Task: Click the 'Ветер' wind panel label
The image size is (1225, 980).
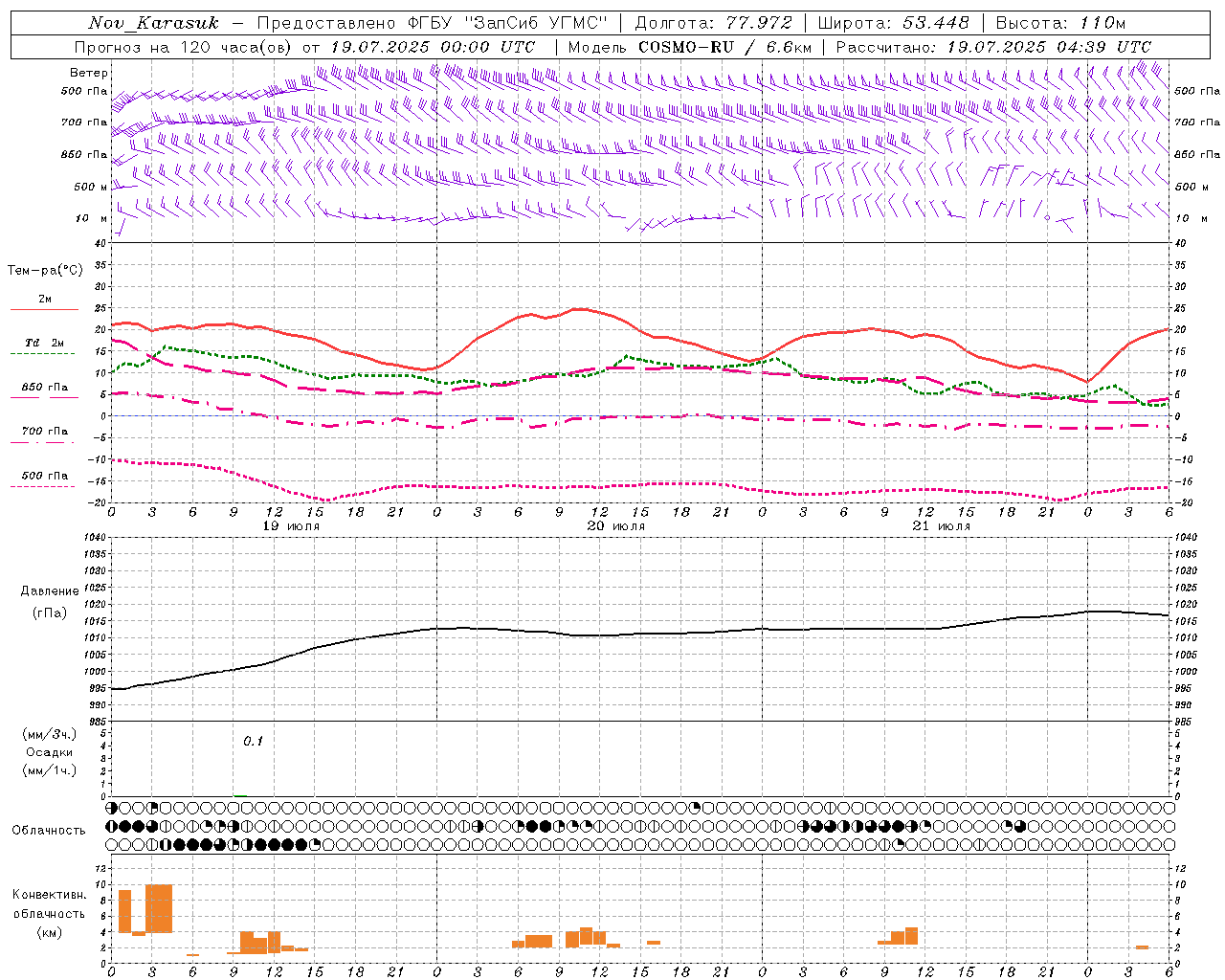Action: (x=89, y=73)
